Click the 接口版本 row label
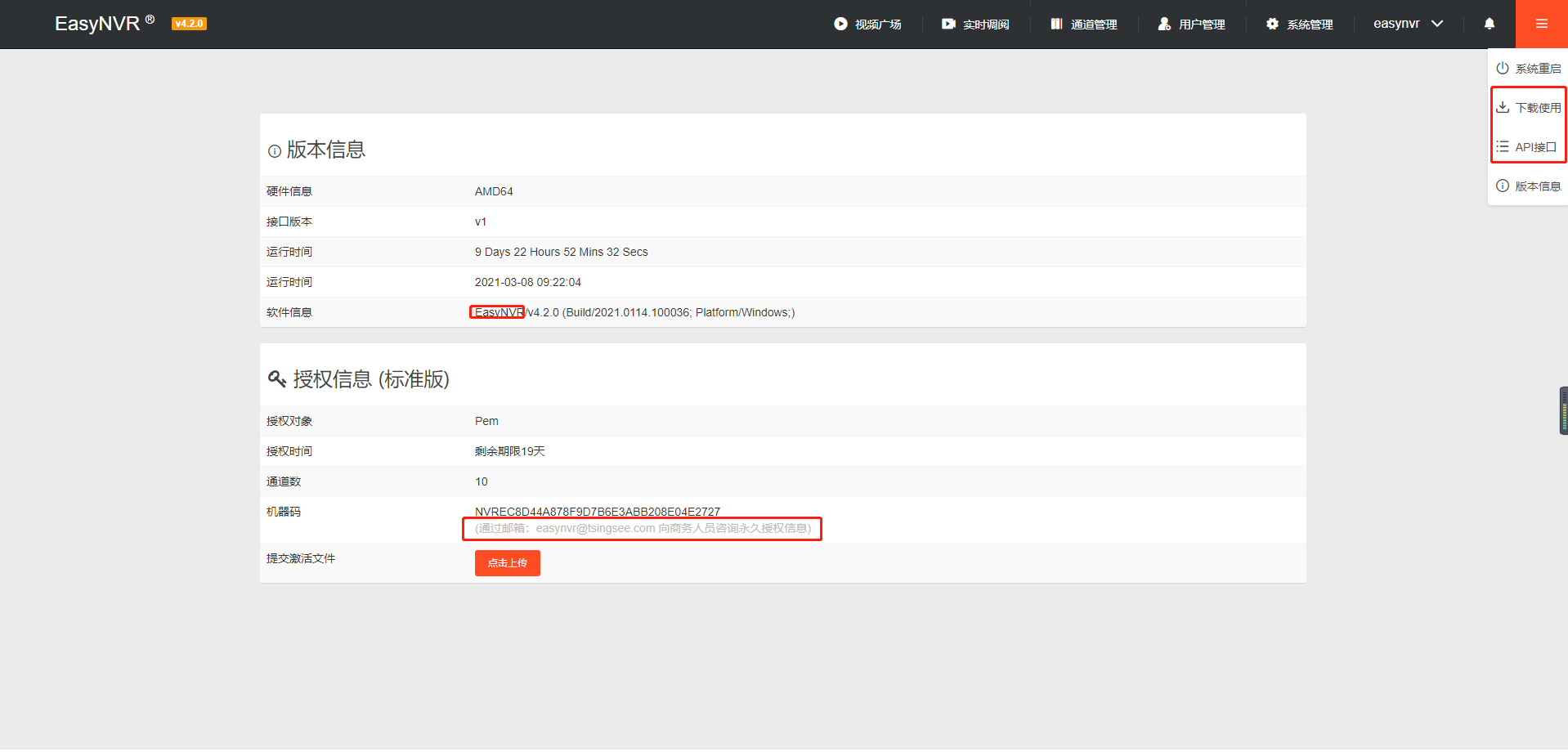The height and width of the screenshot is (752, 1568). tap(289, 222)
